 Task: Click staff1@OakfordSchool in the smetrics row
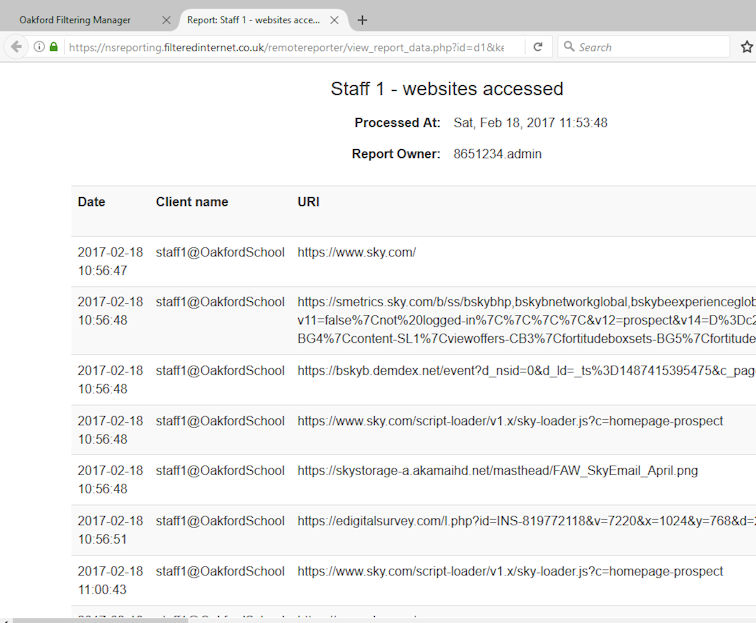220,302
